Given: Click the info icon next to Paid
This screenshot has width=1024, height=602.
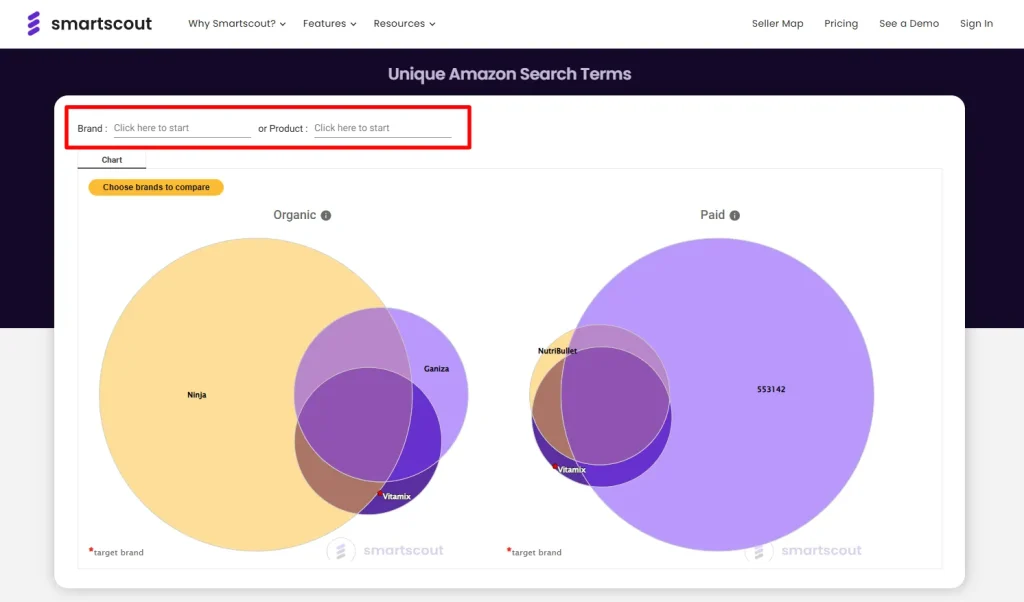Looking at the screenshot, I should click(736, 214).
